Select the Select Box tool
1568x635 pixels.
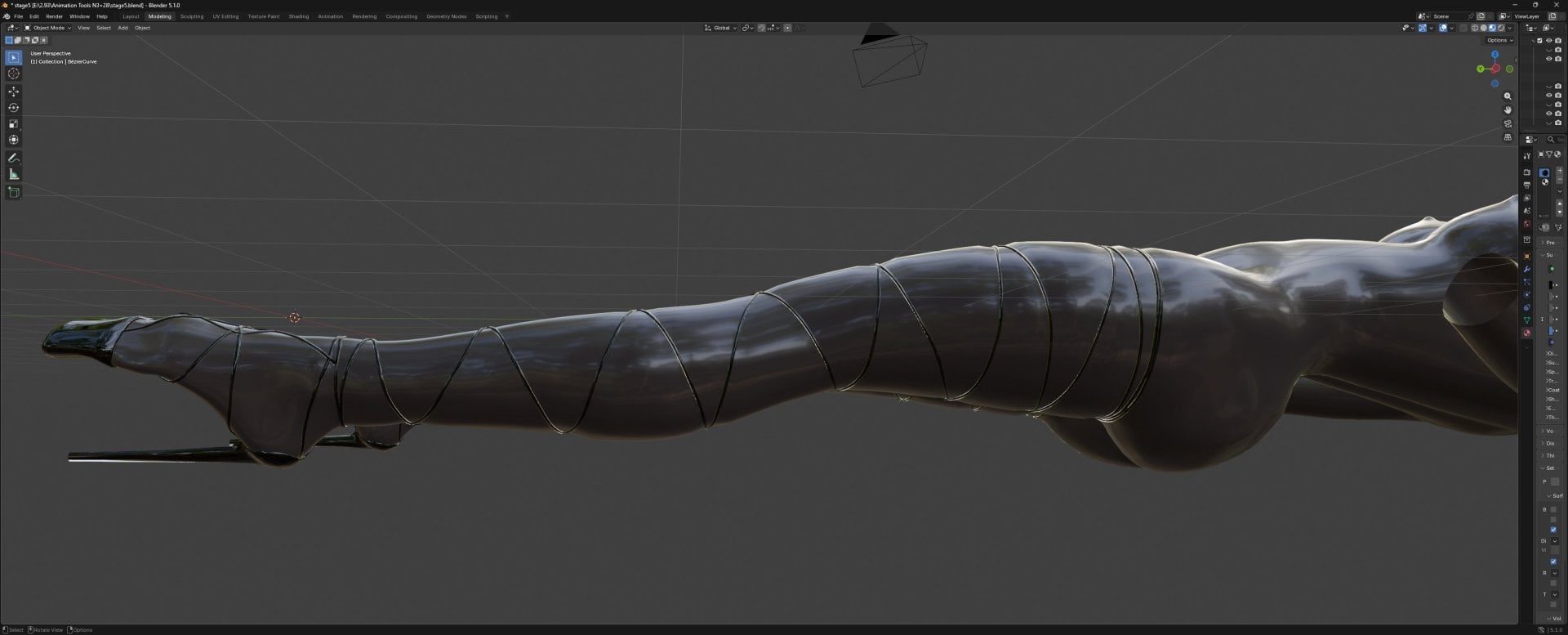tap(14, 57)
